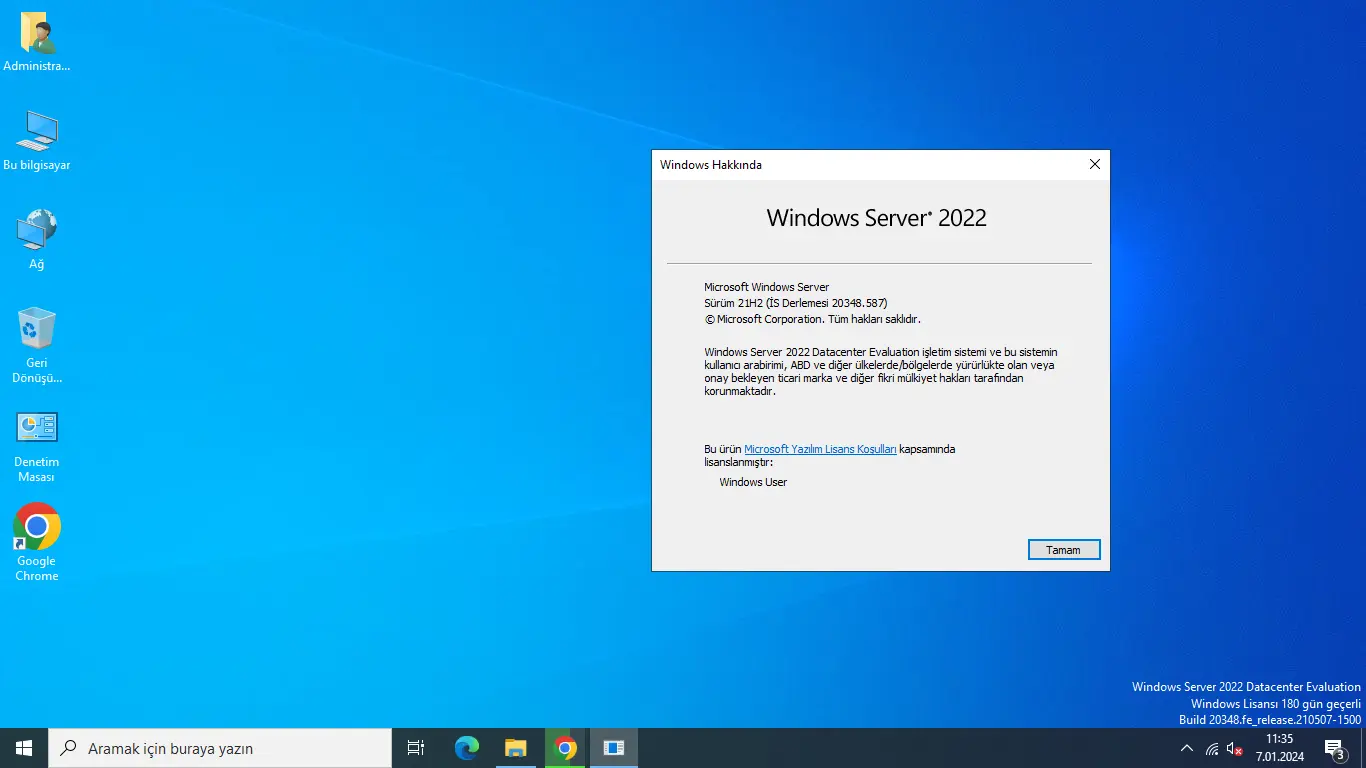Close the Windows Hakkında dialog

[x=1095, y=165]
